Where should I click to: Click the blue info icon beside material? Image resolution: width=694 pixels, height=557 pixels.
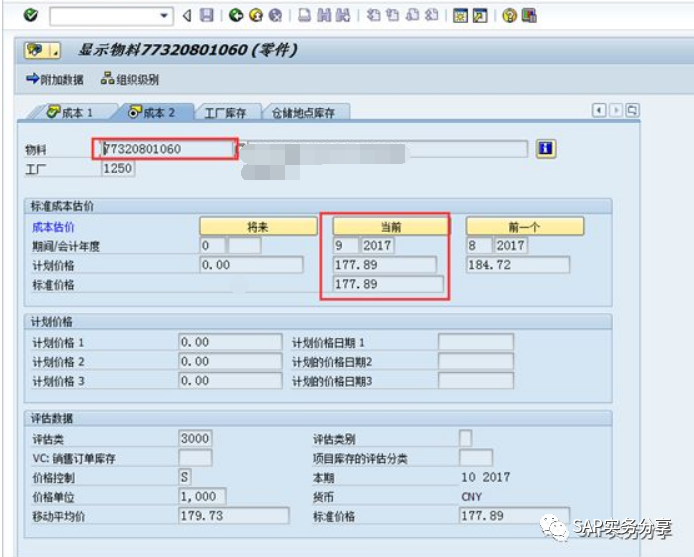click(x=545, y=149)
